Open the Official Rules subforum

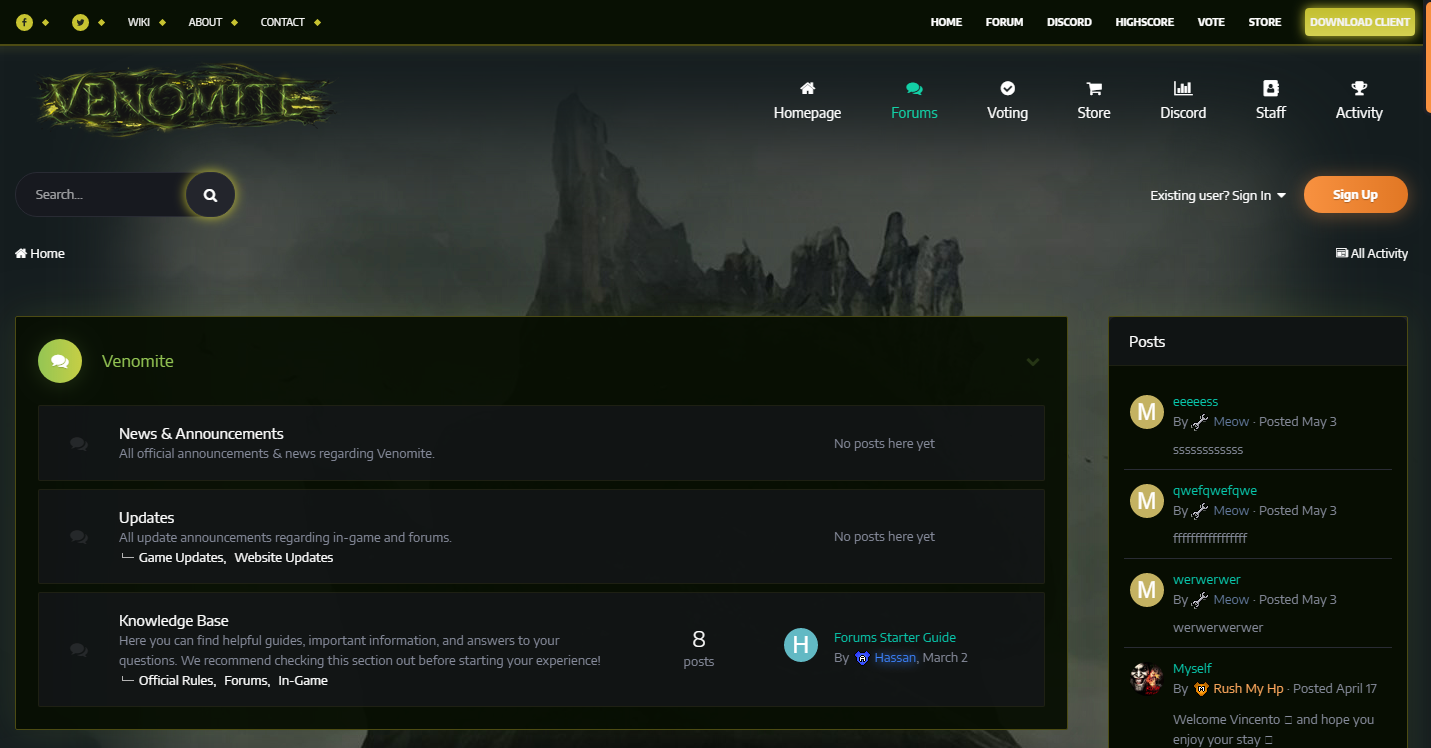tap(177, 681)
